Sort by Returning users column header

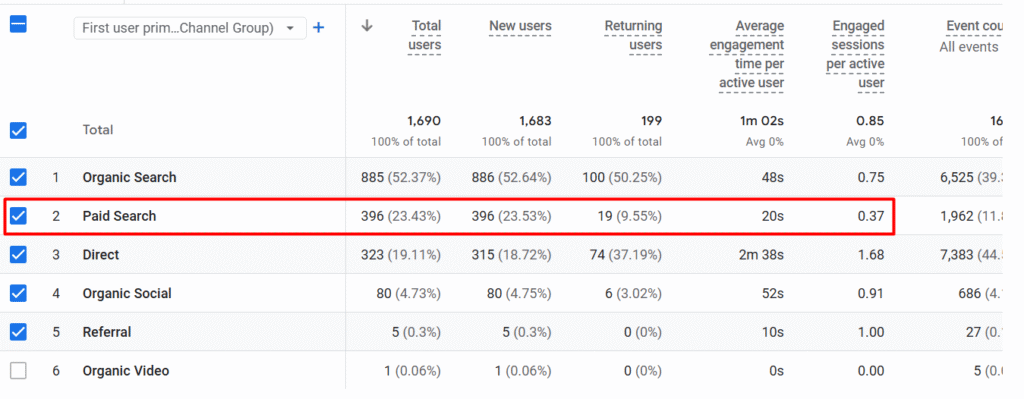click(633, 35)
